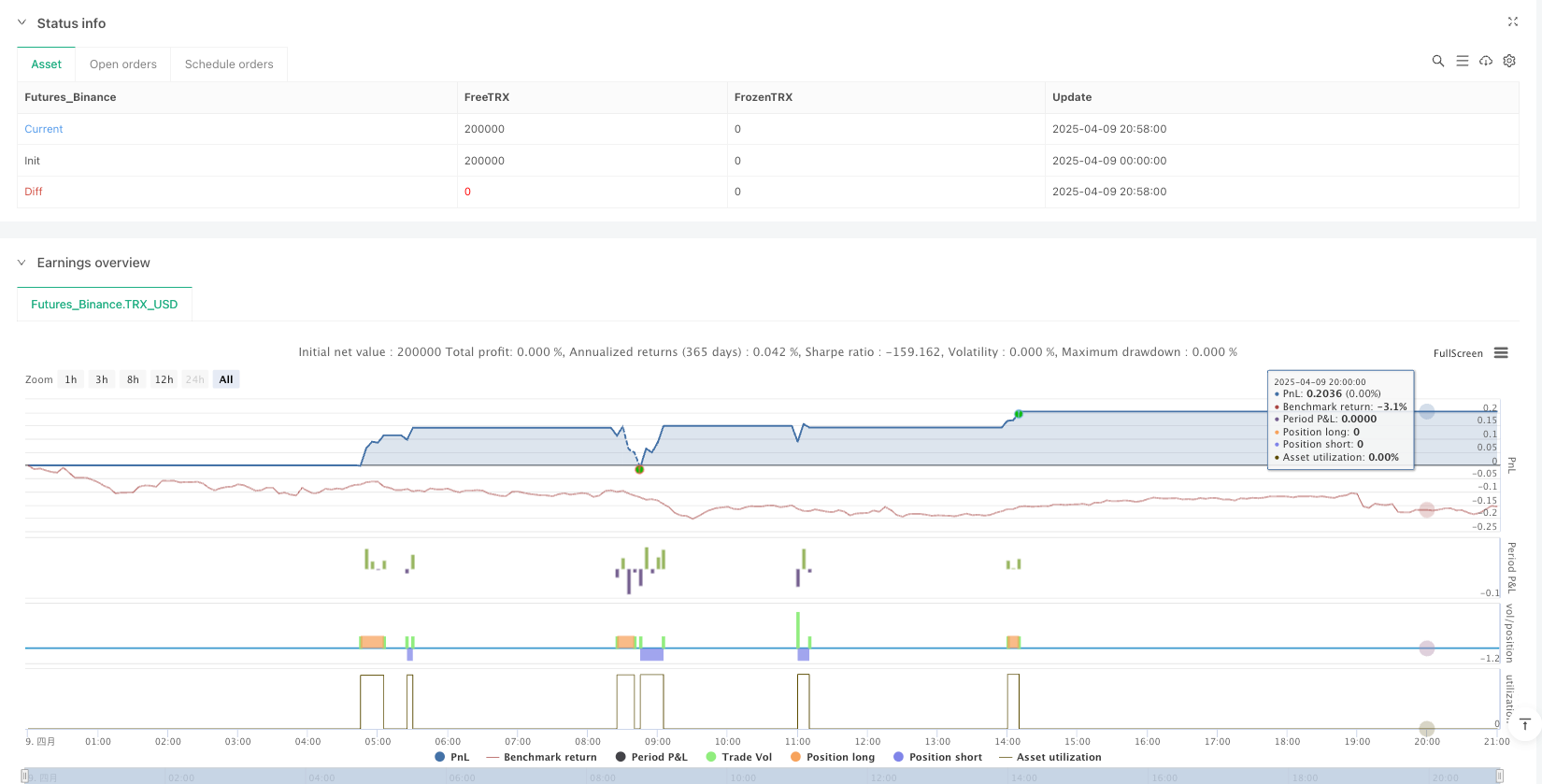This screenshot has height=784, width=1542.
Task: Click the Current row link
Action: (x=44, y=129)
